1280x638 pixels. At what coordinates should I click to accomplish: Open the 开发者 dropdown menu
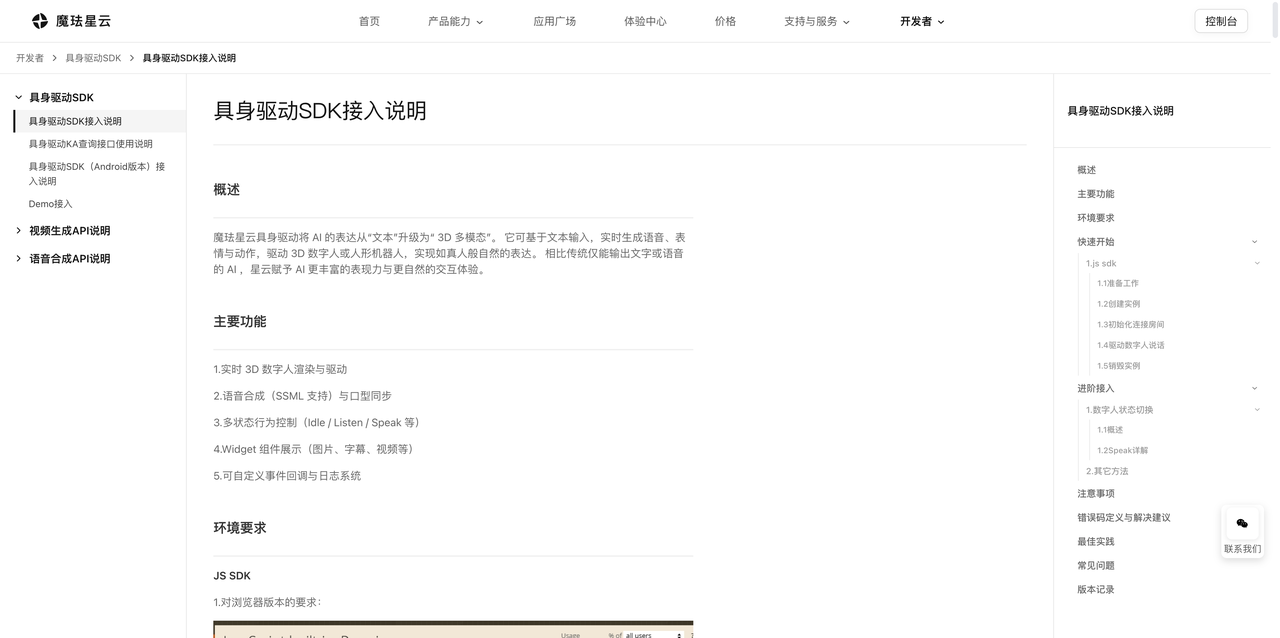(x=922, y=21)
